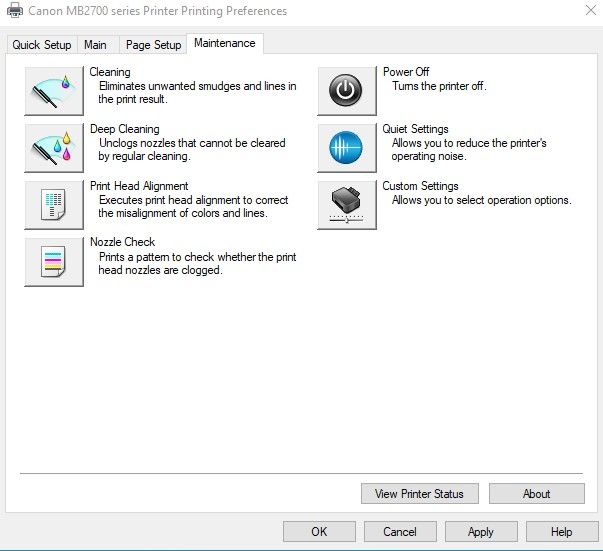Open the About button
Image resolution: width=603 pixels, height=551 pixels.
(536, 493)
